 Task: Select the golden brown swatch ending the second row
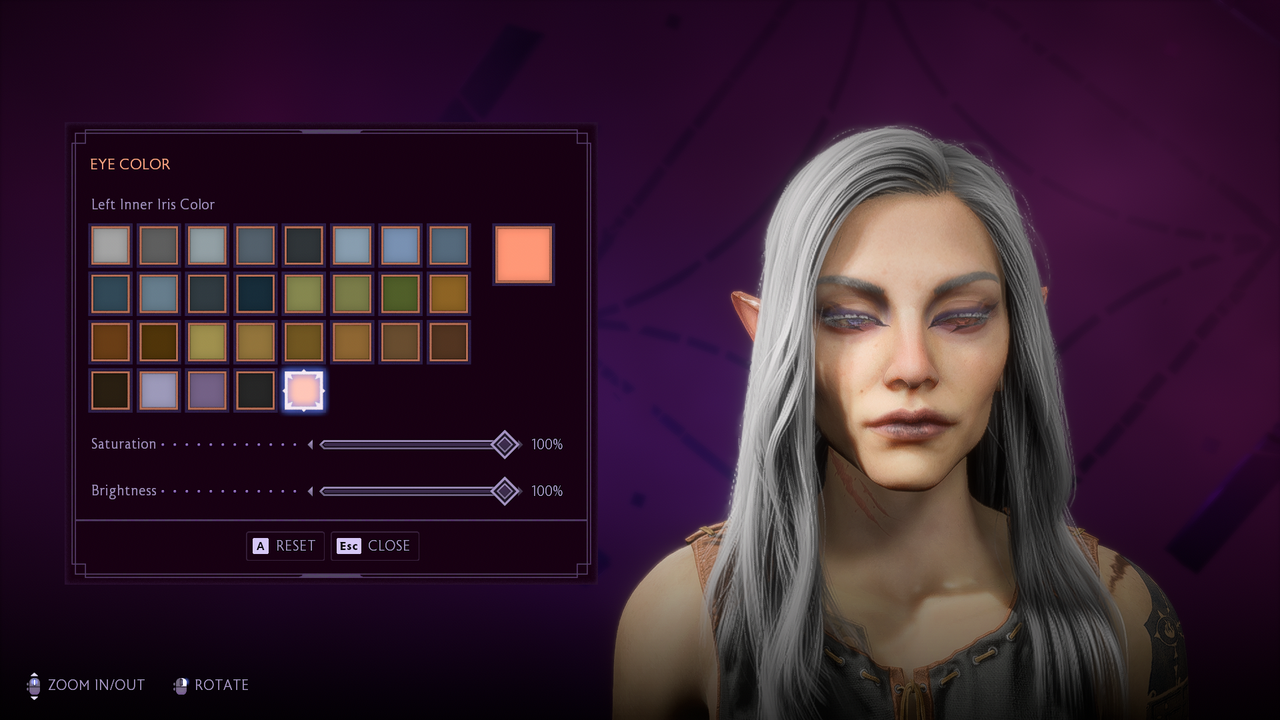[x=448, y=294]
